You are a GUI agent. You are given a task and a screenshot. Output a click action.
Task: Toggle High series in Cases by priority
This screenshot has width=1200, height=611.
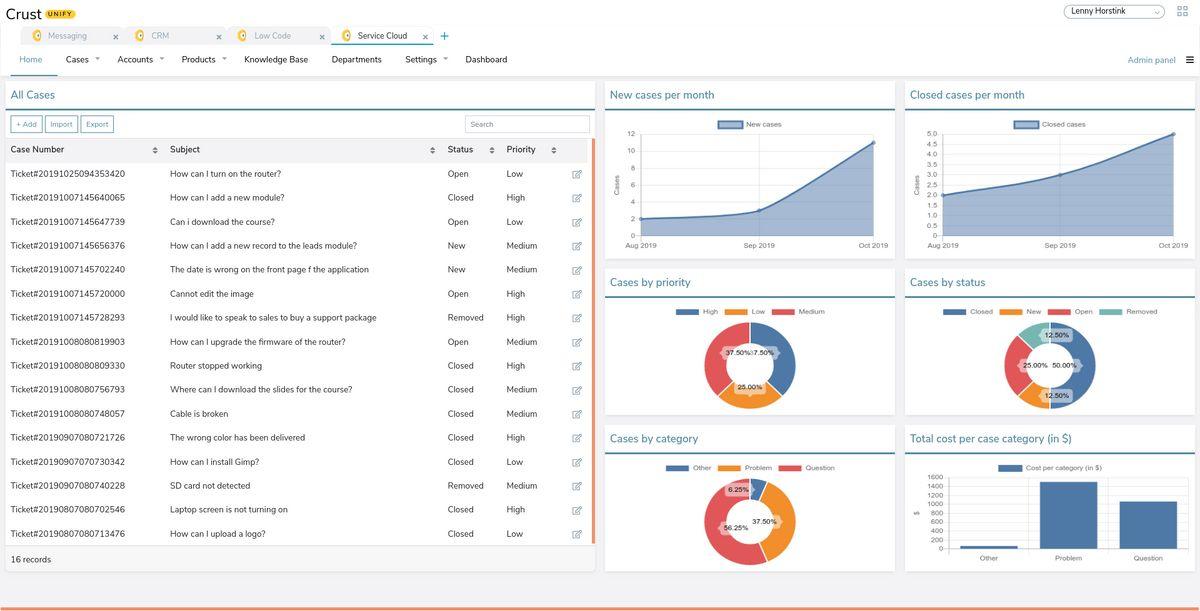coord(697,311)
